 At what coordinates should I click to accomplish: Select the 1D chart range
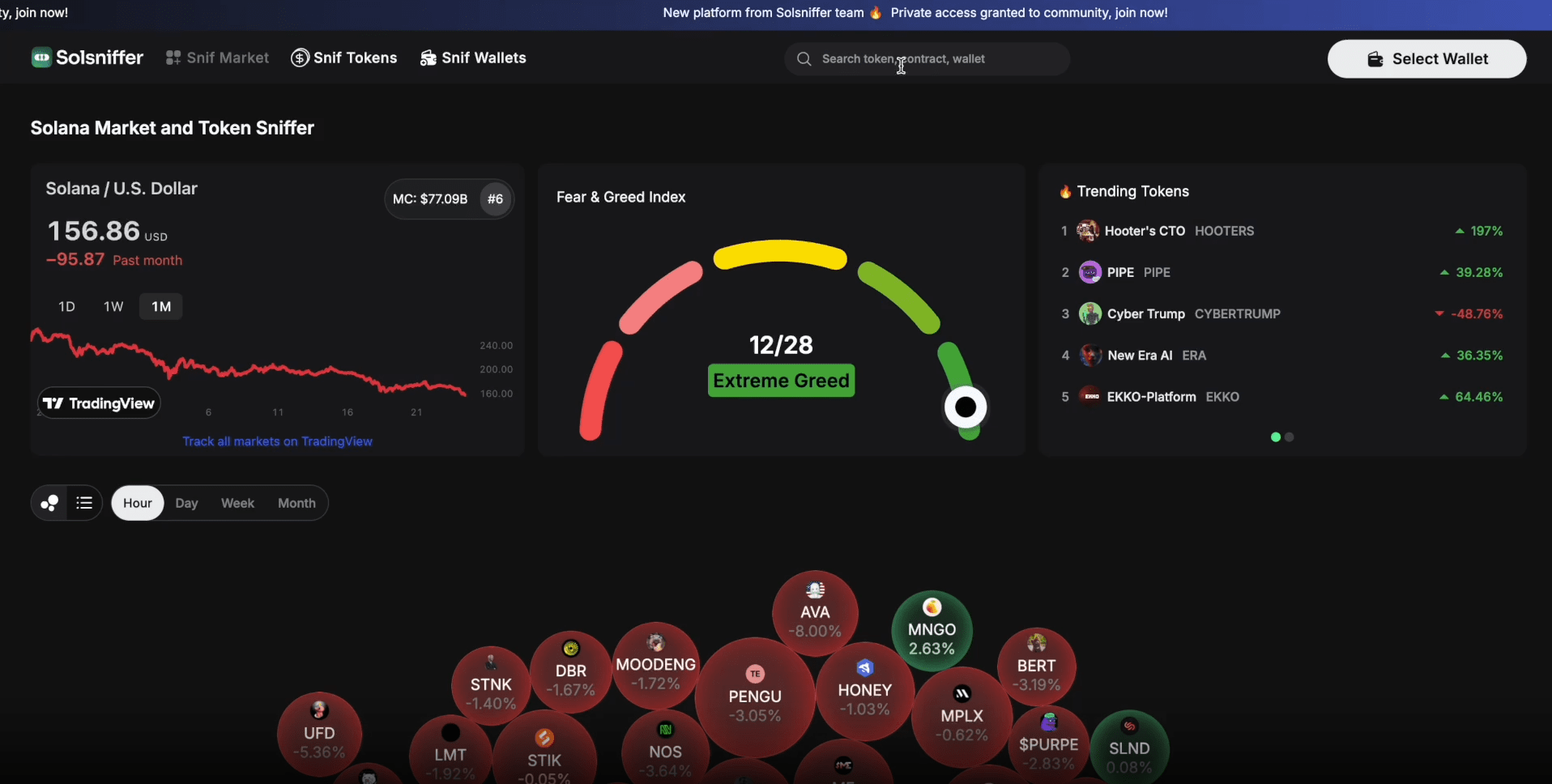pyautogui.click(x=66, y=306)
